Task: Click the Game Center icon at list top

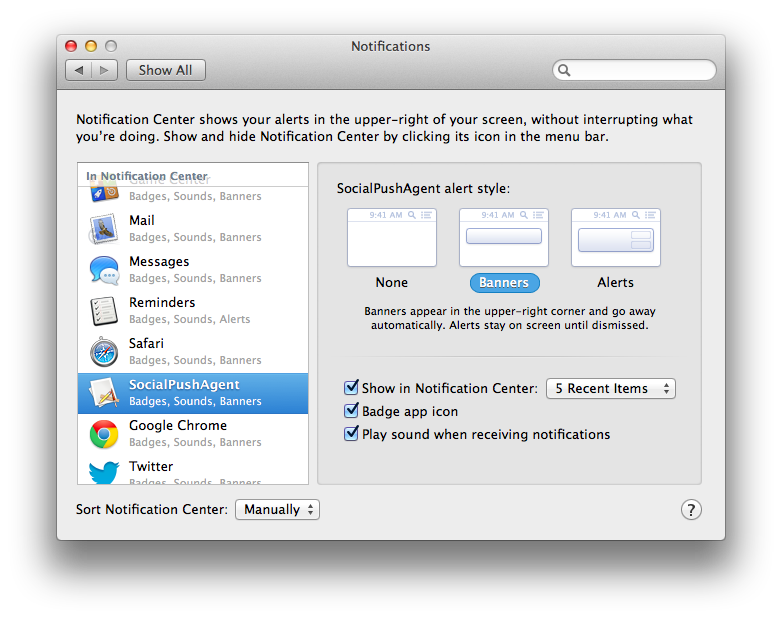Action: pos(105,194)
